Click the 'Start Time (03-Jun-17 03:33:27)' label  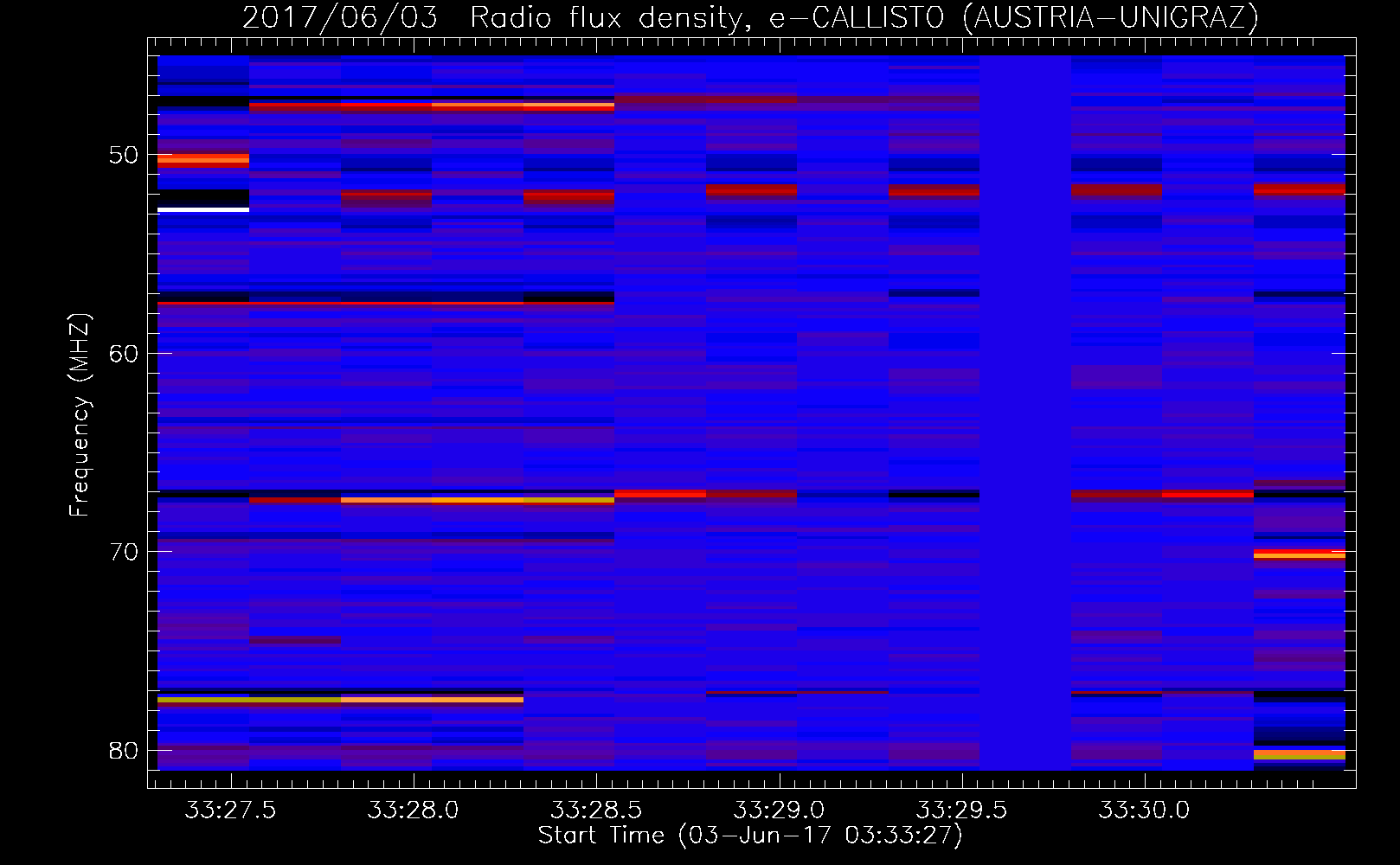coord(750,836)
